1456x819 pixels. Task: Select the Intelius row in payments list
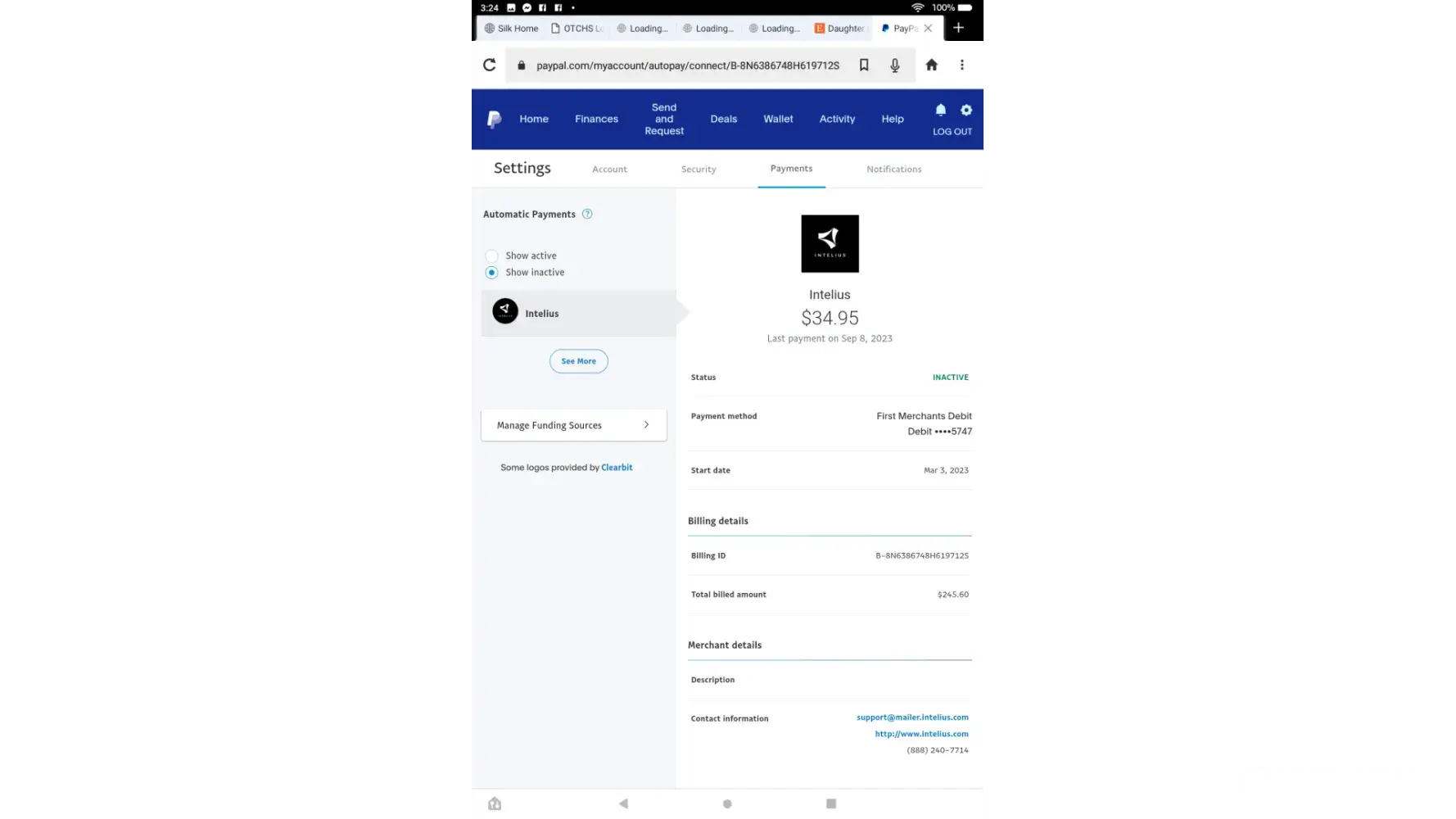point(579,313)
